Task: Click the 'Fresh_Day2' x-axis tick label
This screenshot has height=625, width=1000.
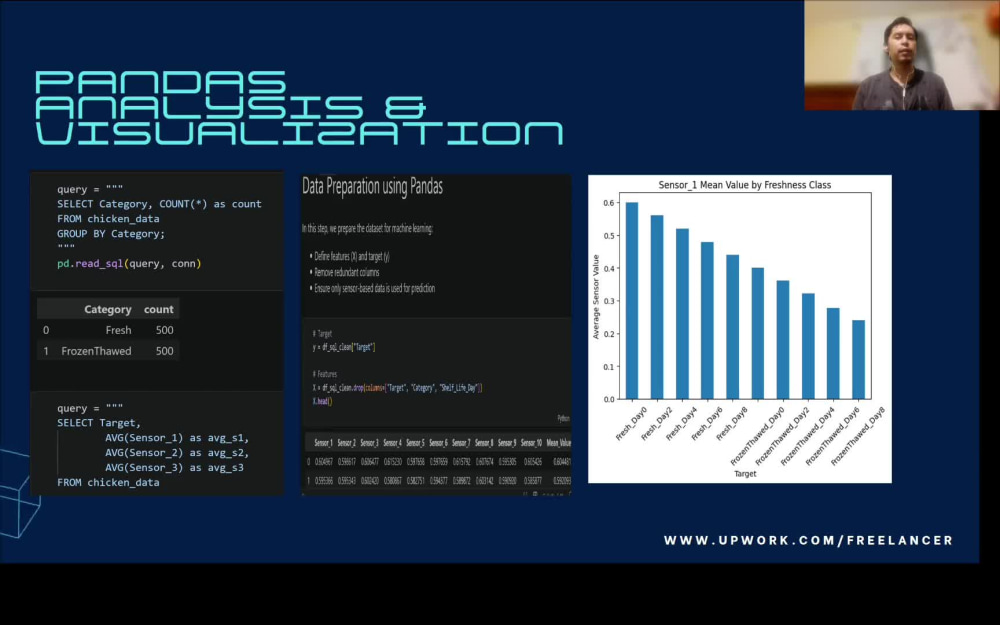Action: pos(656,423)
